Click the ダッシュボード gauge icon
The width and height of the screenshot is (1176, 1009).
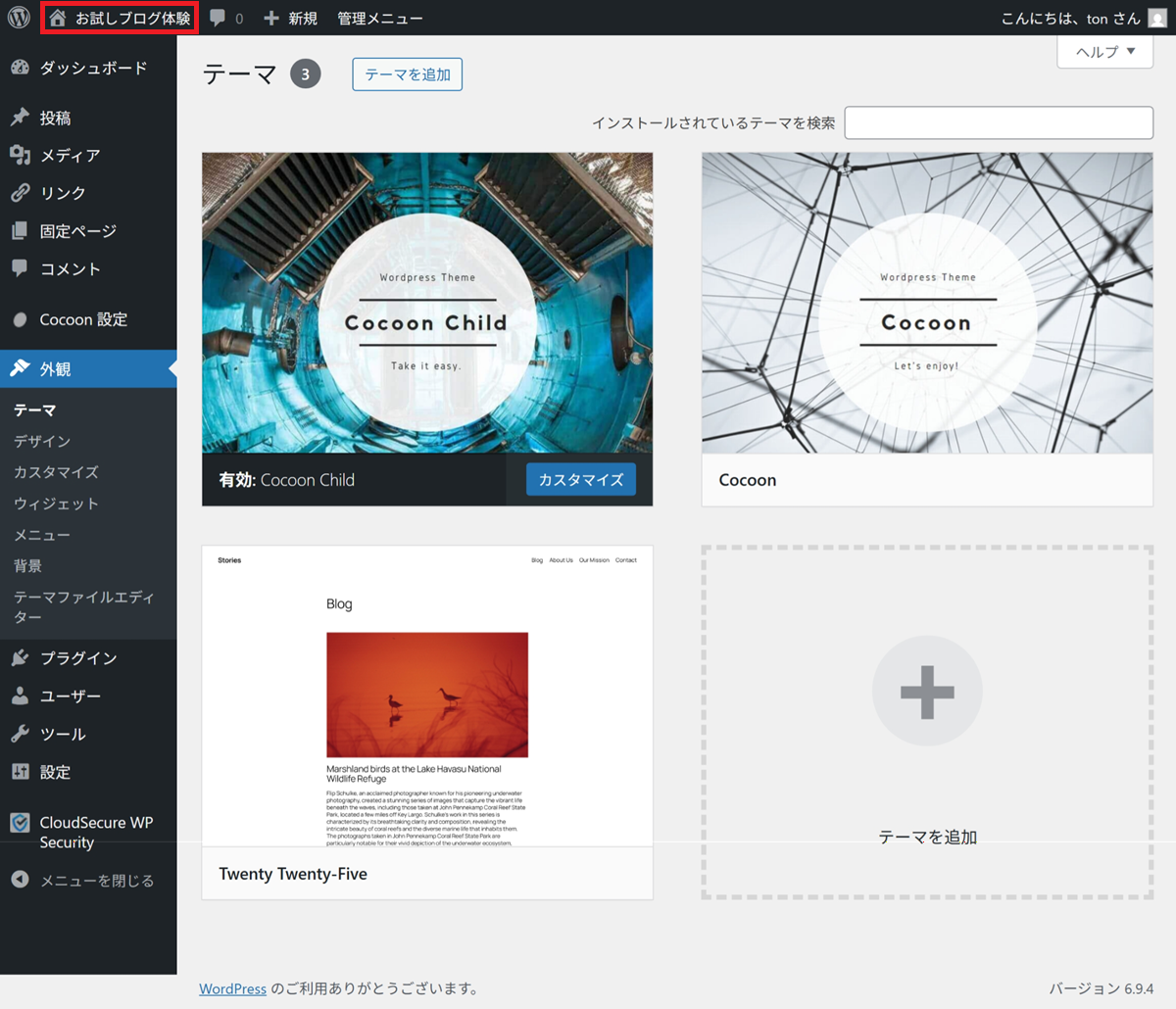coord(20,68)
